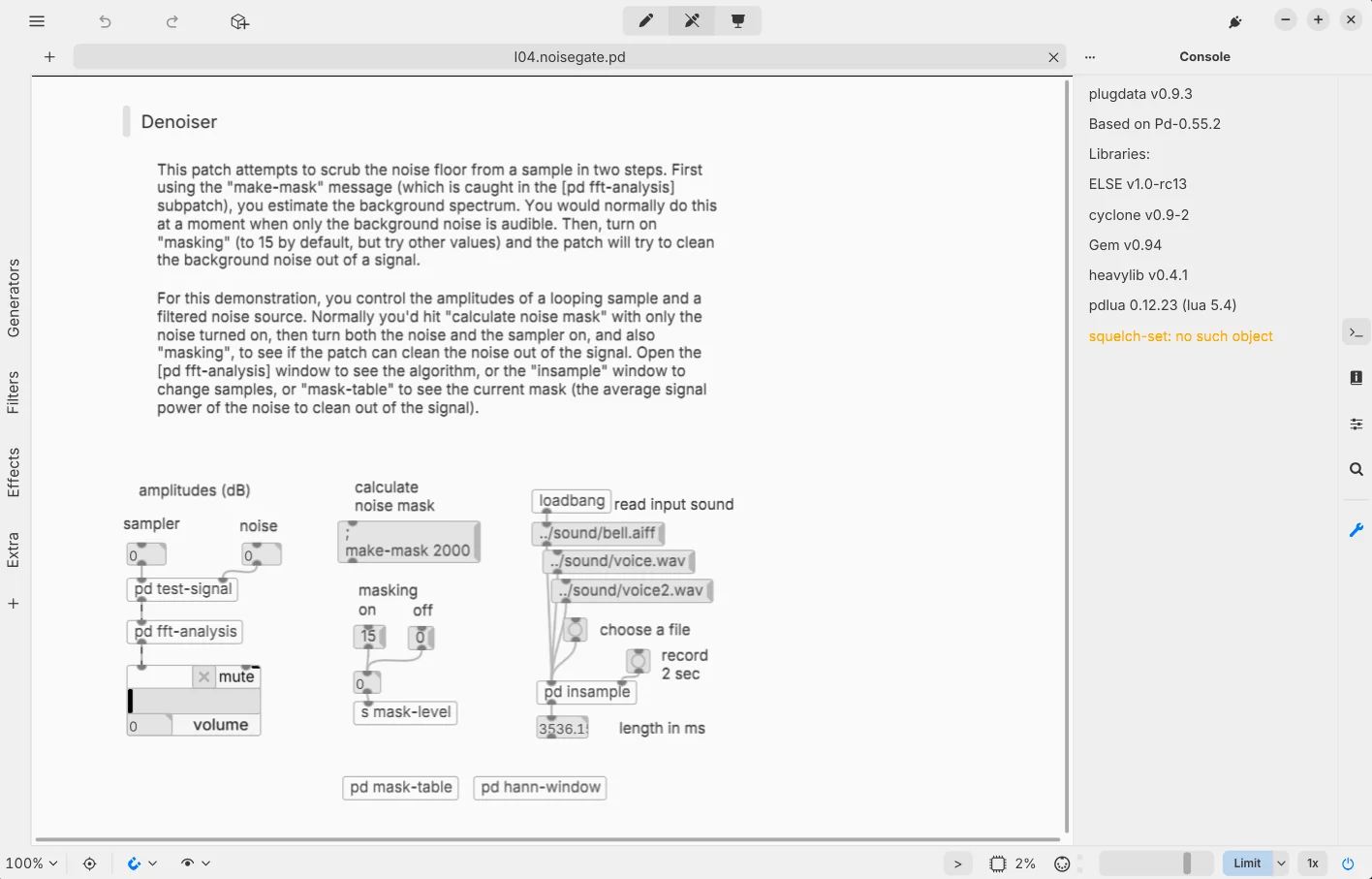The image size is (1372, 879).
Task: Open the automation sliders icon panel
Action: [1356, 424]
